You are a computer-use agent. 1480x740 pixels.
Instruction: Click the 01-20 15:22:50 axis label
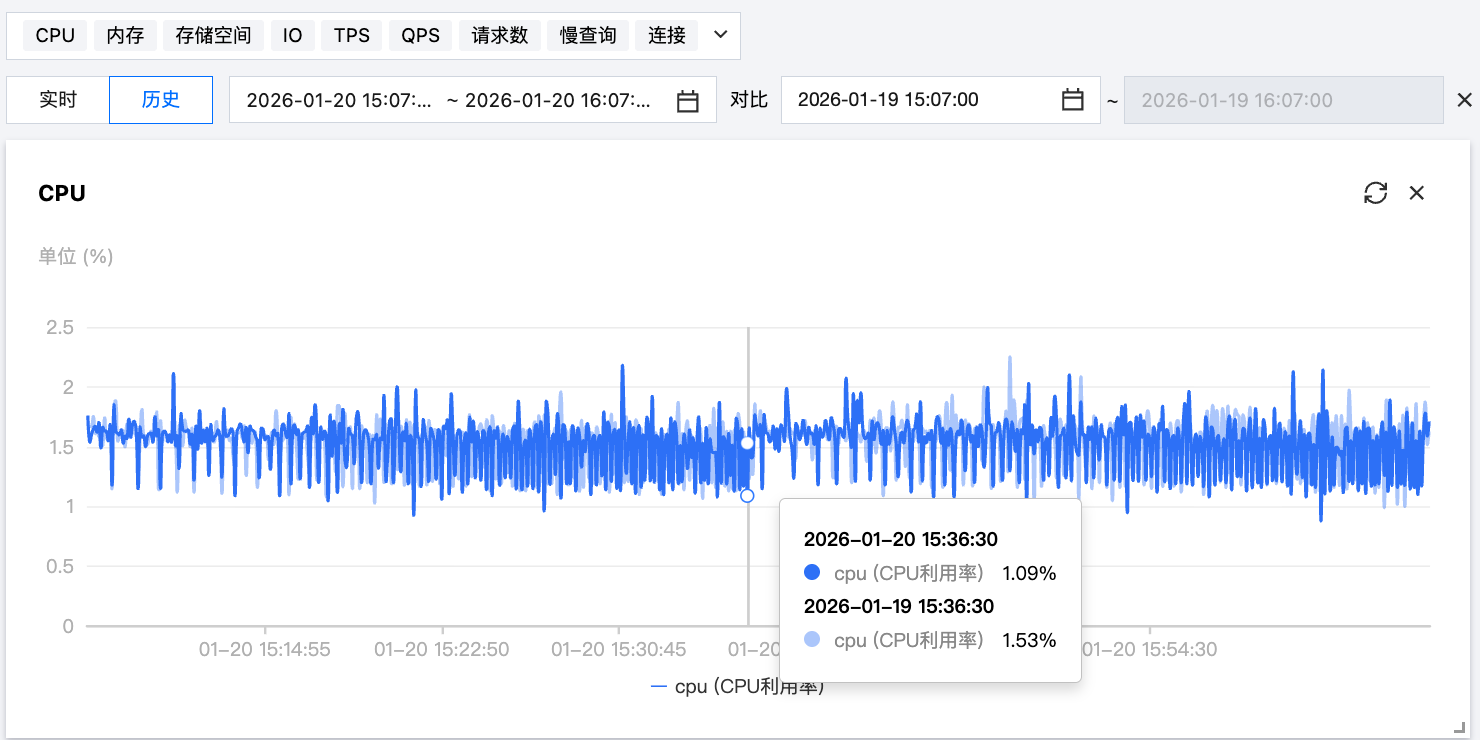pos(442,650)
